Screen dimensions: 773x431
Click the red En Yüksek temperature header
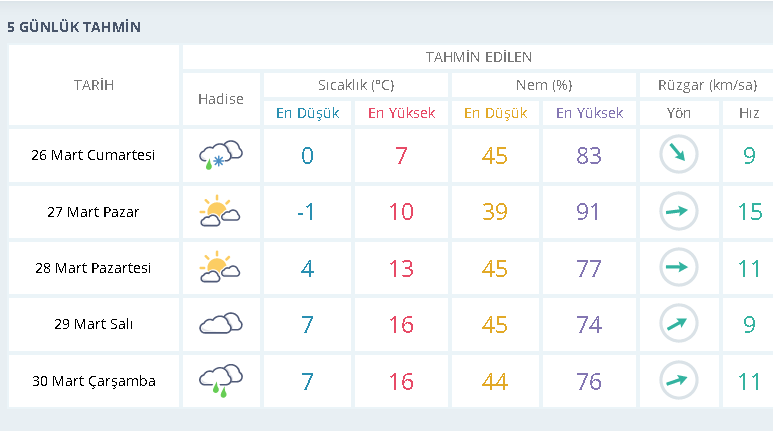point(401,113)
